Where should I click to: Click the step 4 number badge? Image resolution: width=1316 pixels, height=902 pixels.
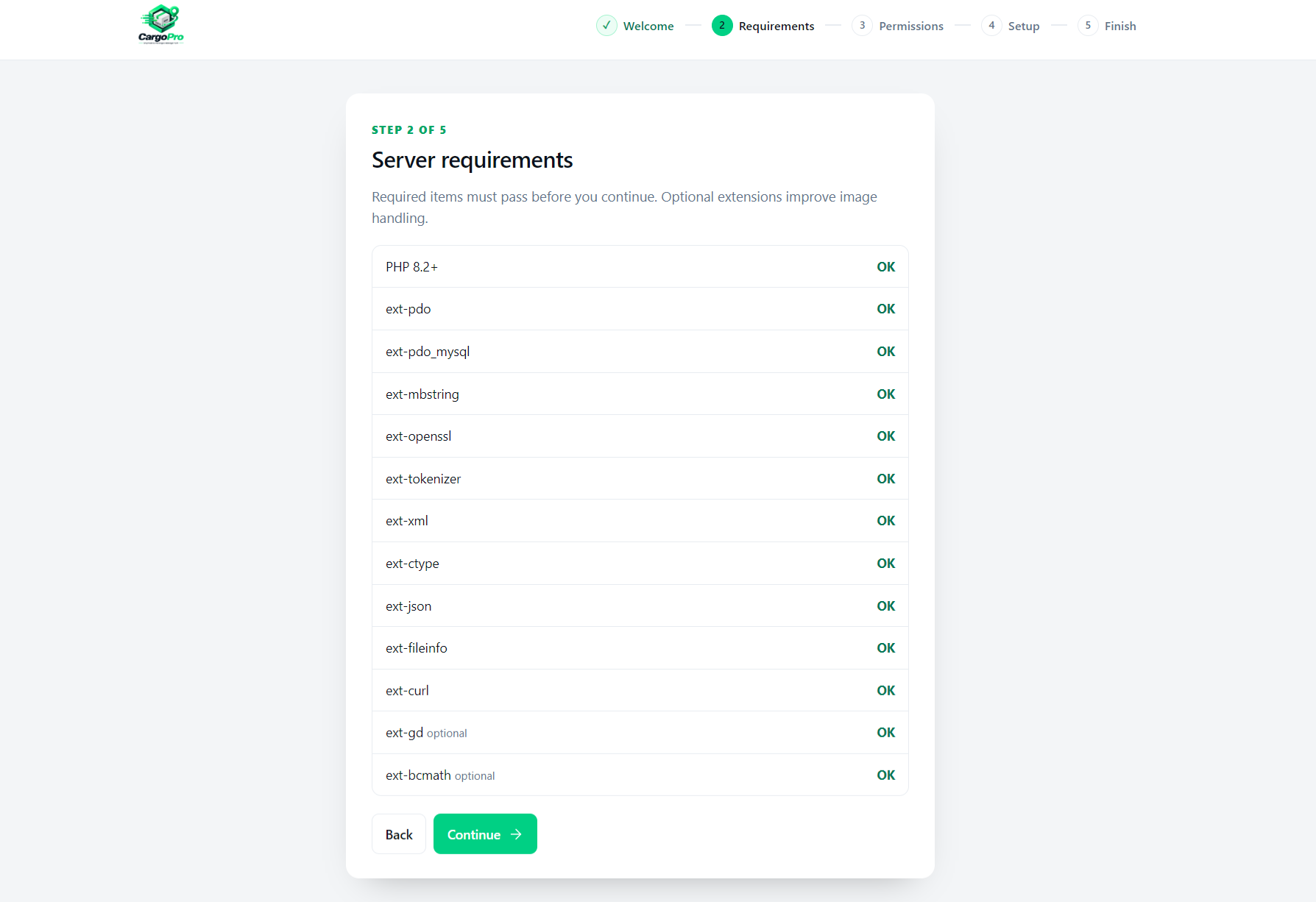click(991, 26)
